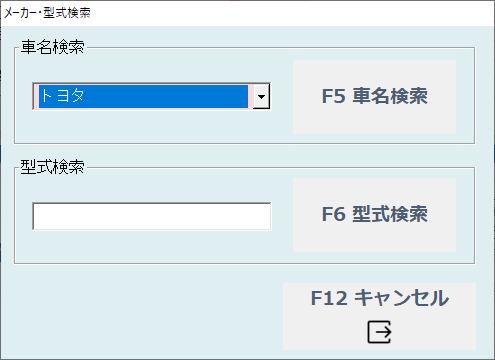Click the 車名検索 group box label
Image resolution: width=495 pixels, height=360 pixels.
[52, 47]
